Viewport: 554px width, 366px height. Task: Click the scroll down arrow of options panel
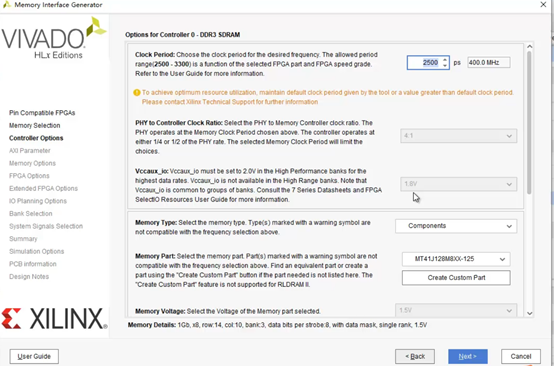529,313
